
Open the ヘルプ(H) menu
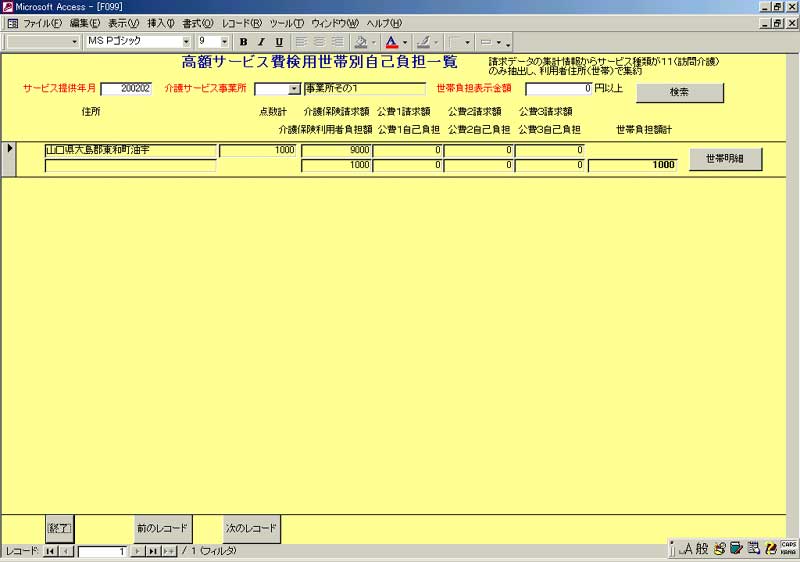point(384,23)
